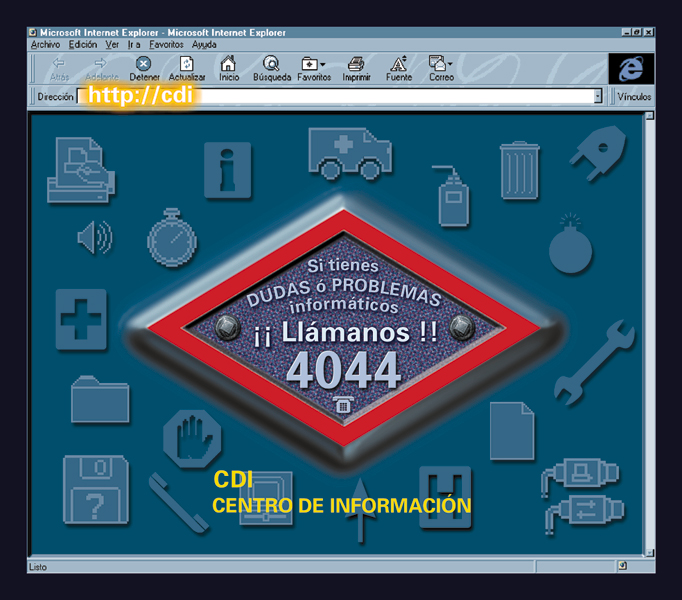The image size is (682, 600).
Task: Expand the Dirección address bar dropdown arrow
Action: point(598,97)
